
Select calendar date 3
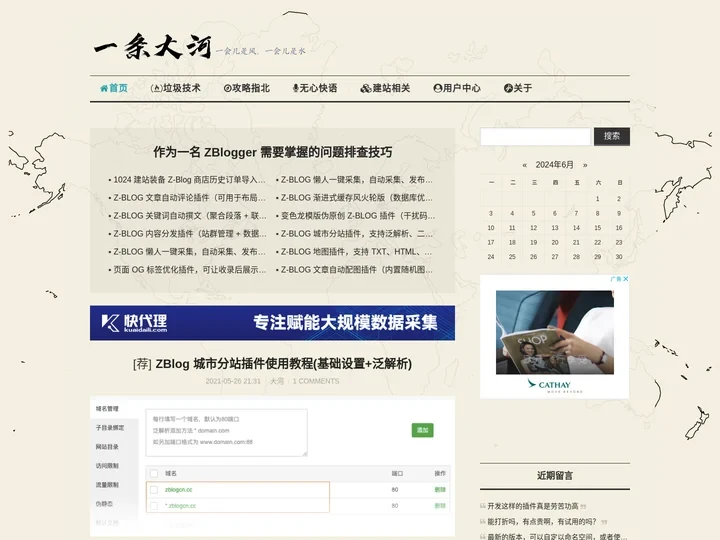click(491, 214)
